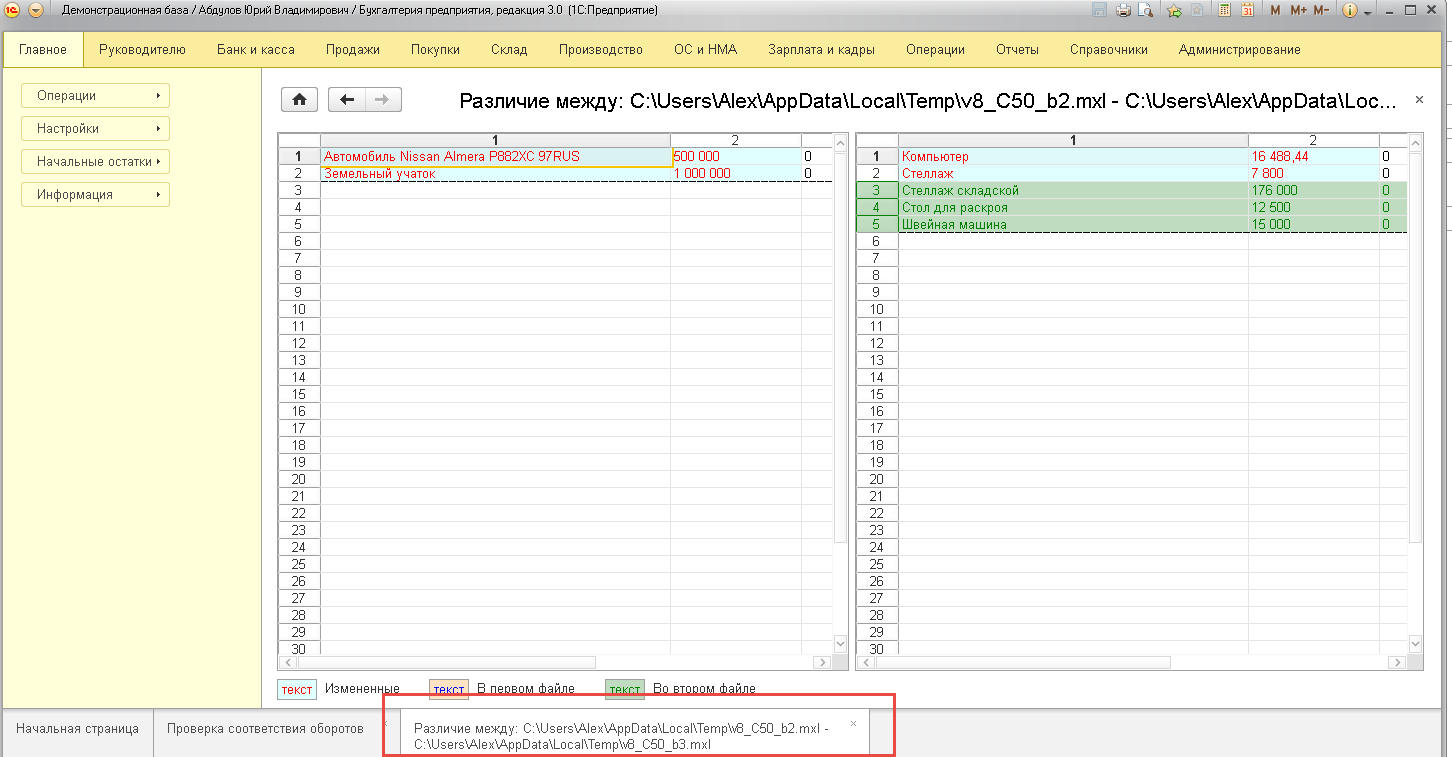Expand the arrow next to the Info icon
Image resolution: width=1452 pixels, height=757 pixels.
click(1366, 11)
